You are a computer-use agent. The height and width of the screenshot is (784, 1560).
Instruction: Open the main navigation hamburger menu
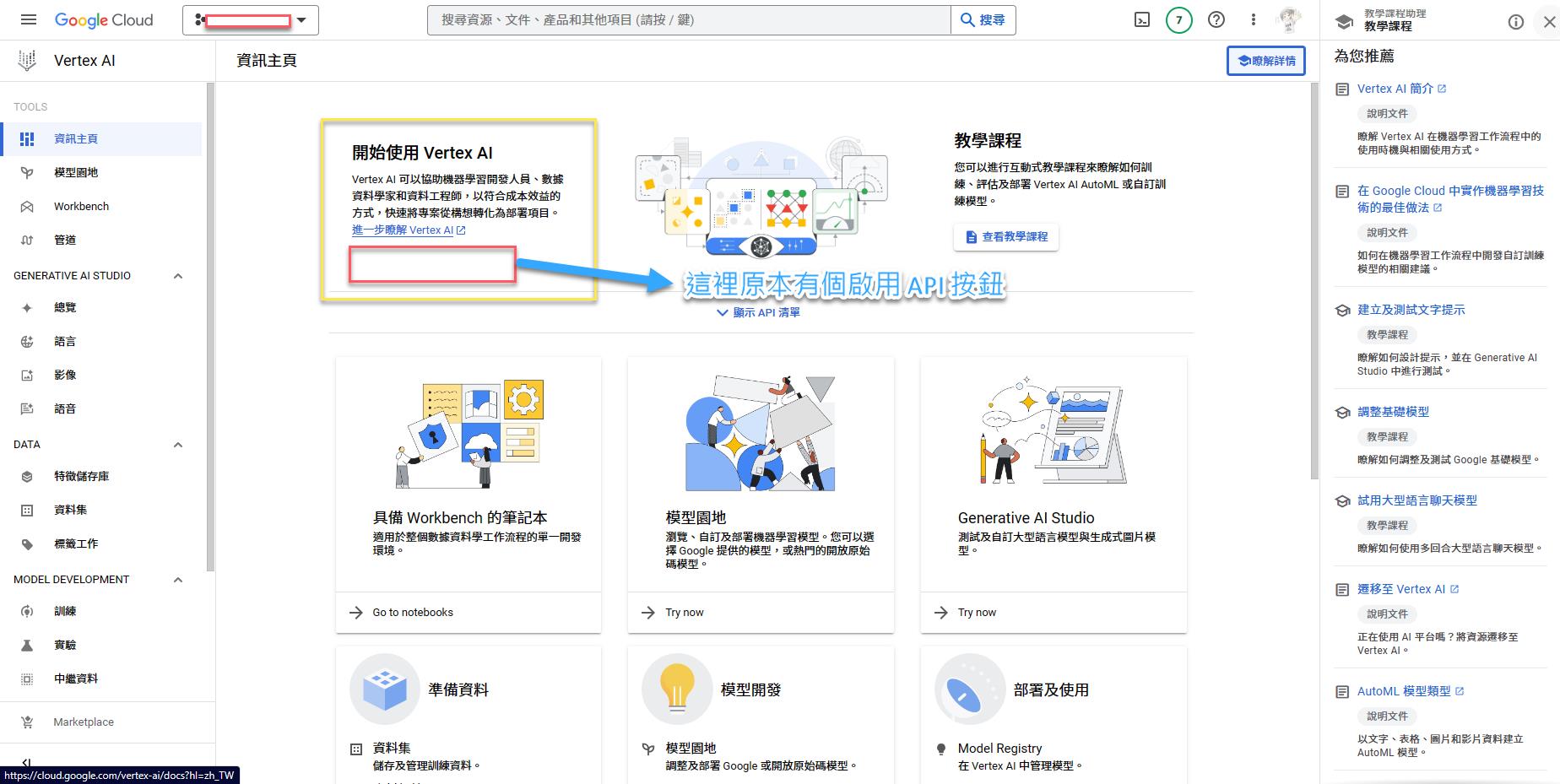pyautogui.click(x=28, y=19)
